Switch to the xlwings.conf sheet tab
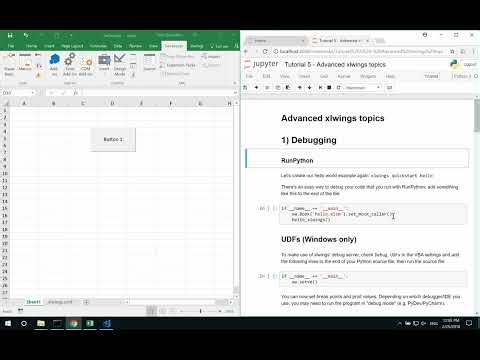 pos(60,302)
